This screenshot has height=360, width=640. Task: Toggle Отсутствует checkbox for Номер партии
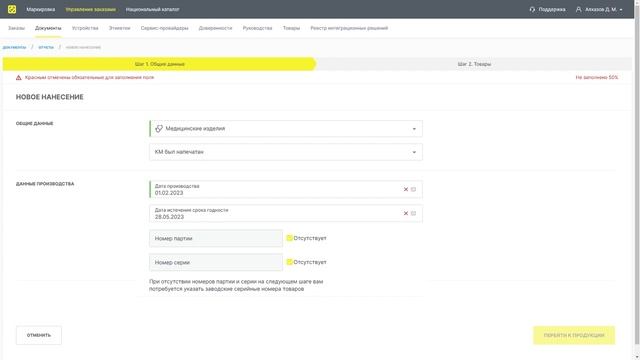[289, 238]
